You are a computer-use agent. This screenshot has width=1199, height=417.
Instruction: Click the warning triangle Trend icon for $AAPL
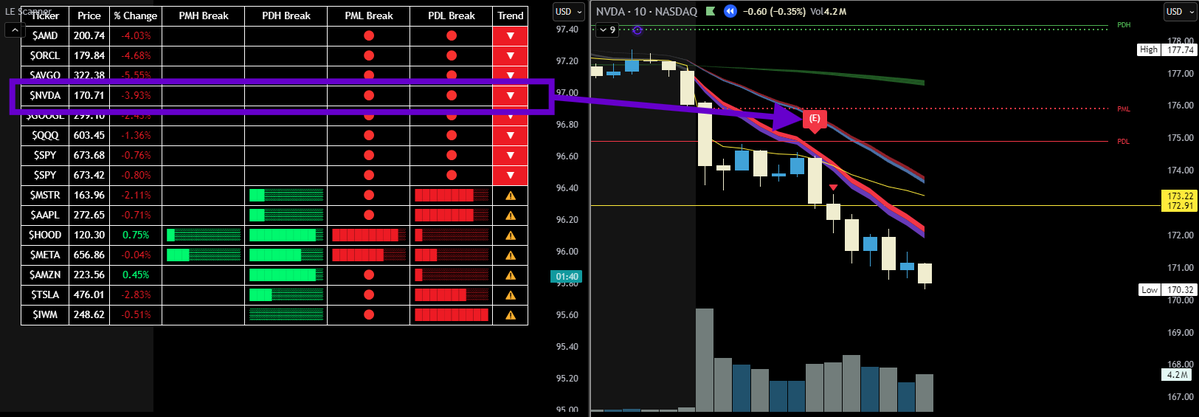coord(510,215)
